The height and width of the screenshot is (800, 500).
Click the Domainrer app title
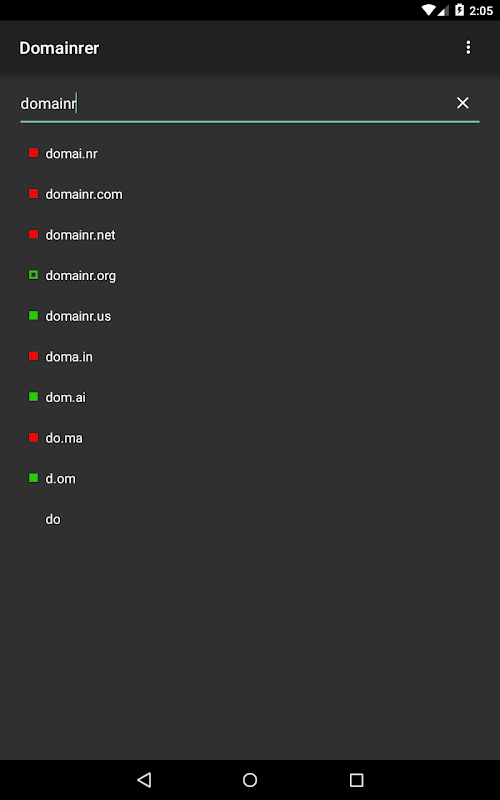pyautogui.click(x=59, y=48)
